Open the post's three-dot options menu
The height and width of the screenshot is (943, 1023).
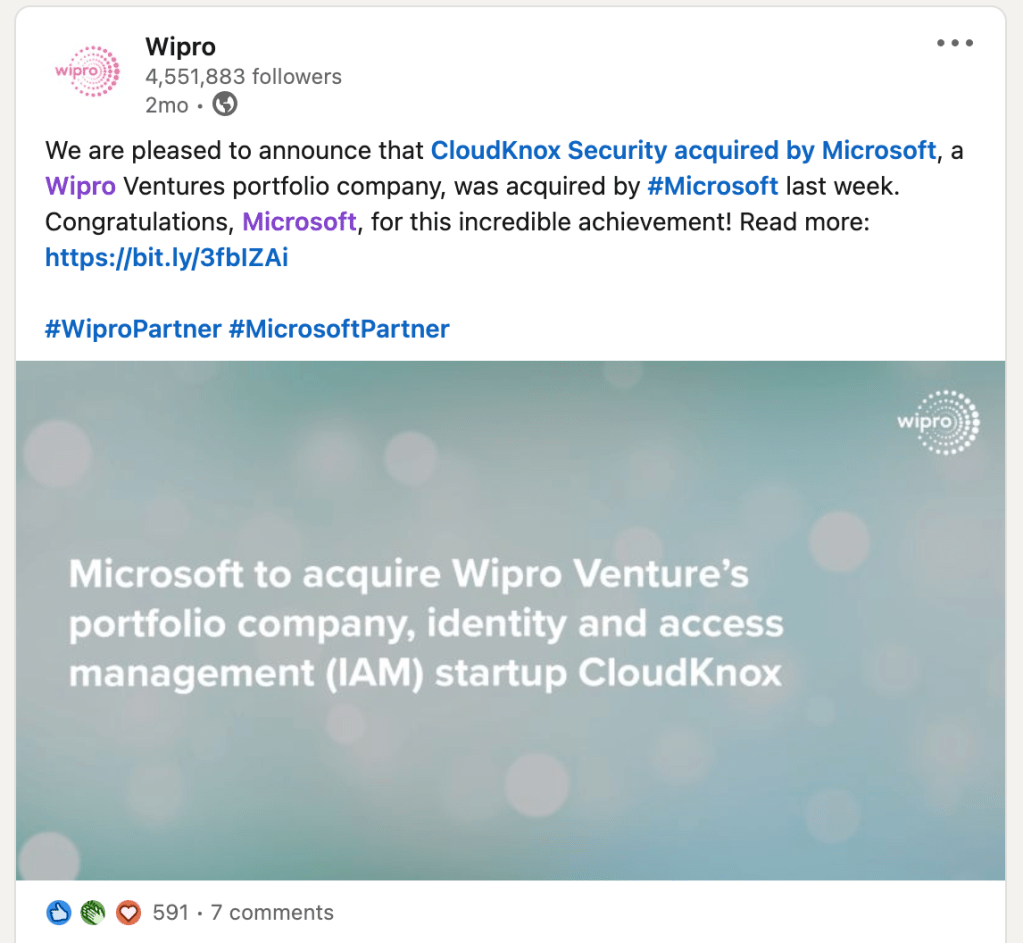[x=954, y=44]
